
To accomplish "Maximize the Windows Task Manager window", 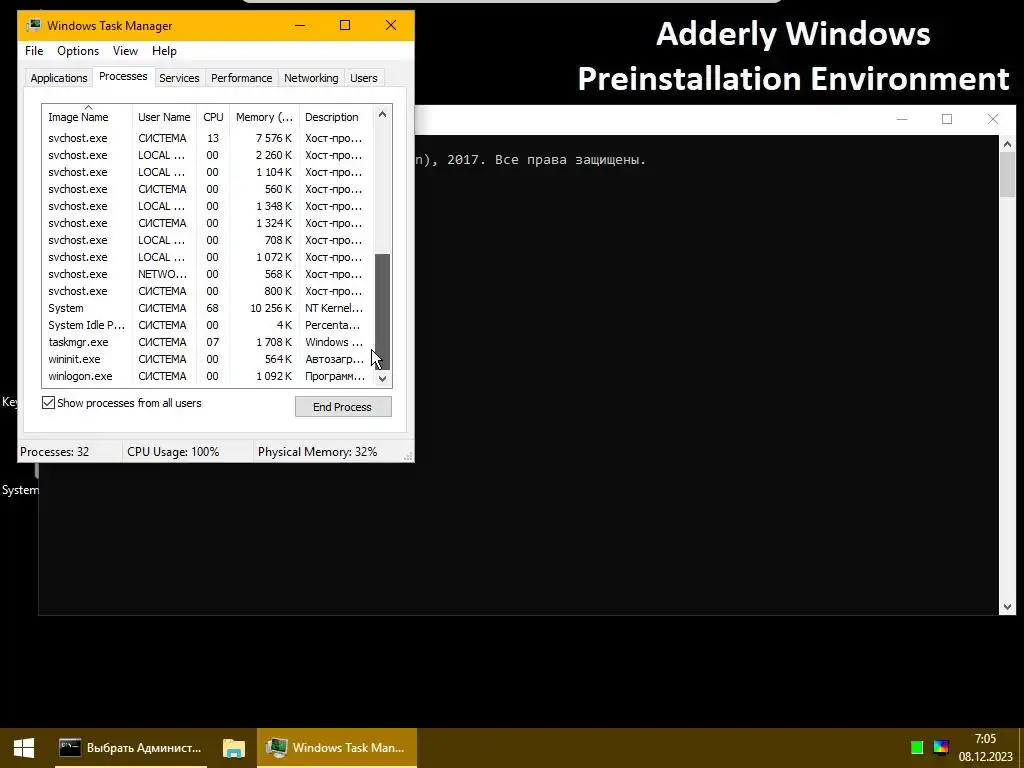I will pyautogui.click(x=345, y=25).
